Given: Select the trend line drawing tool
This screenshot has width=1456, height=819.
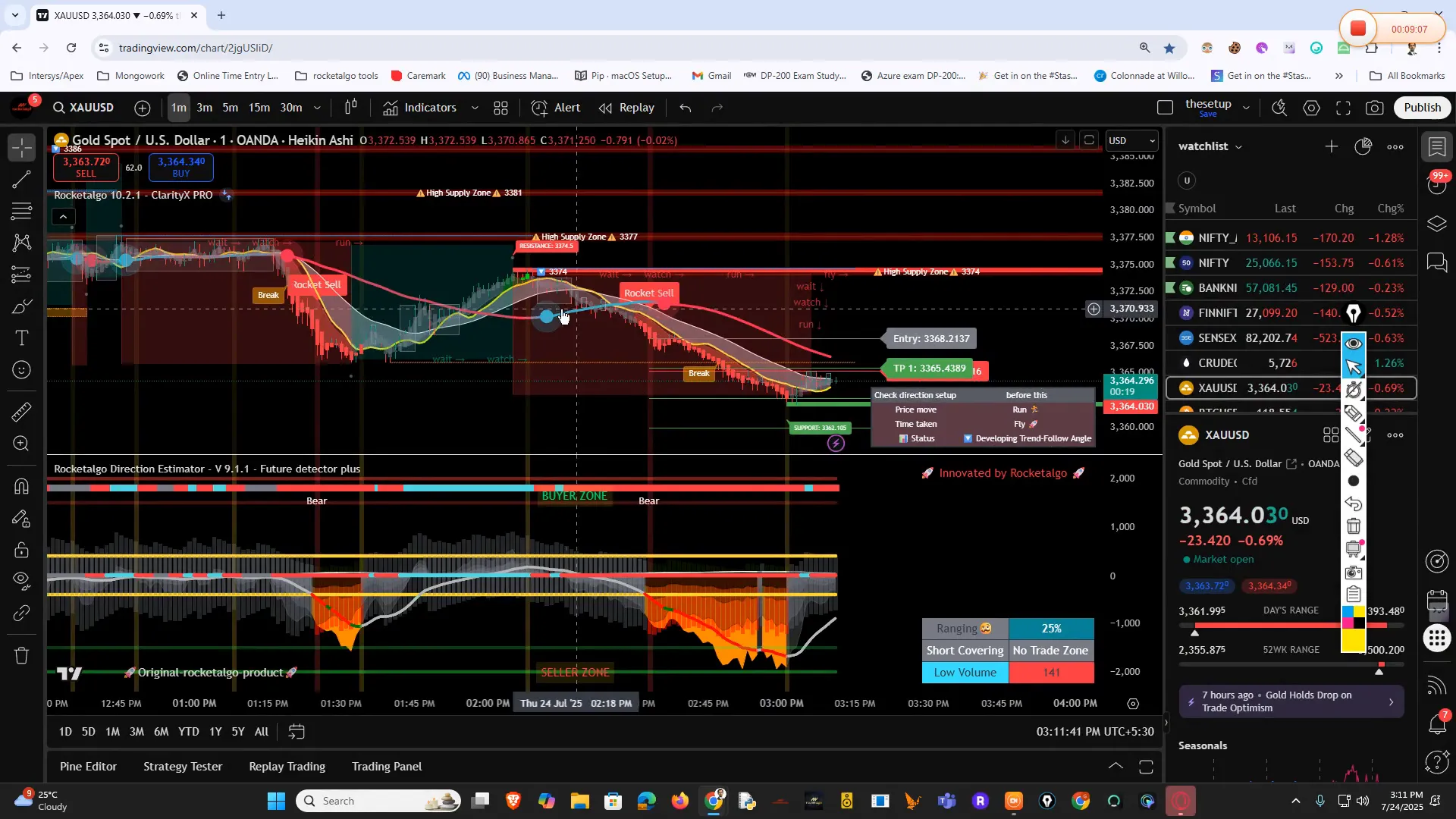Looking at the screenshot, I should tap(22, 180).
